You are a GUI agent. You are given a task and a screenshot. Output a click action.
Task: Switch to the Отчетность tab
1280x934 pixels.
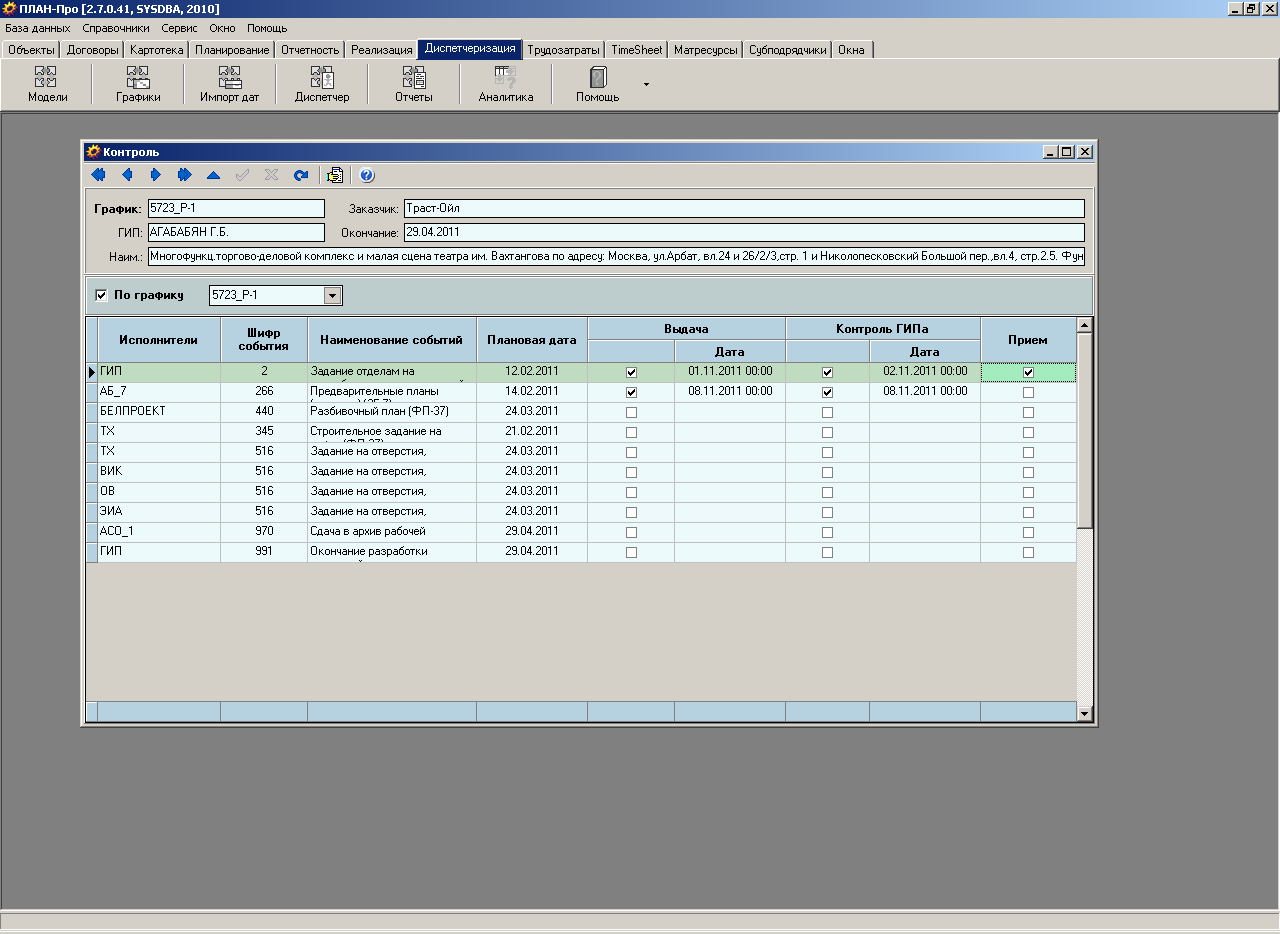point(310,49)
